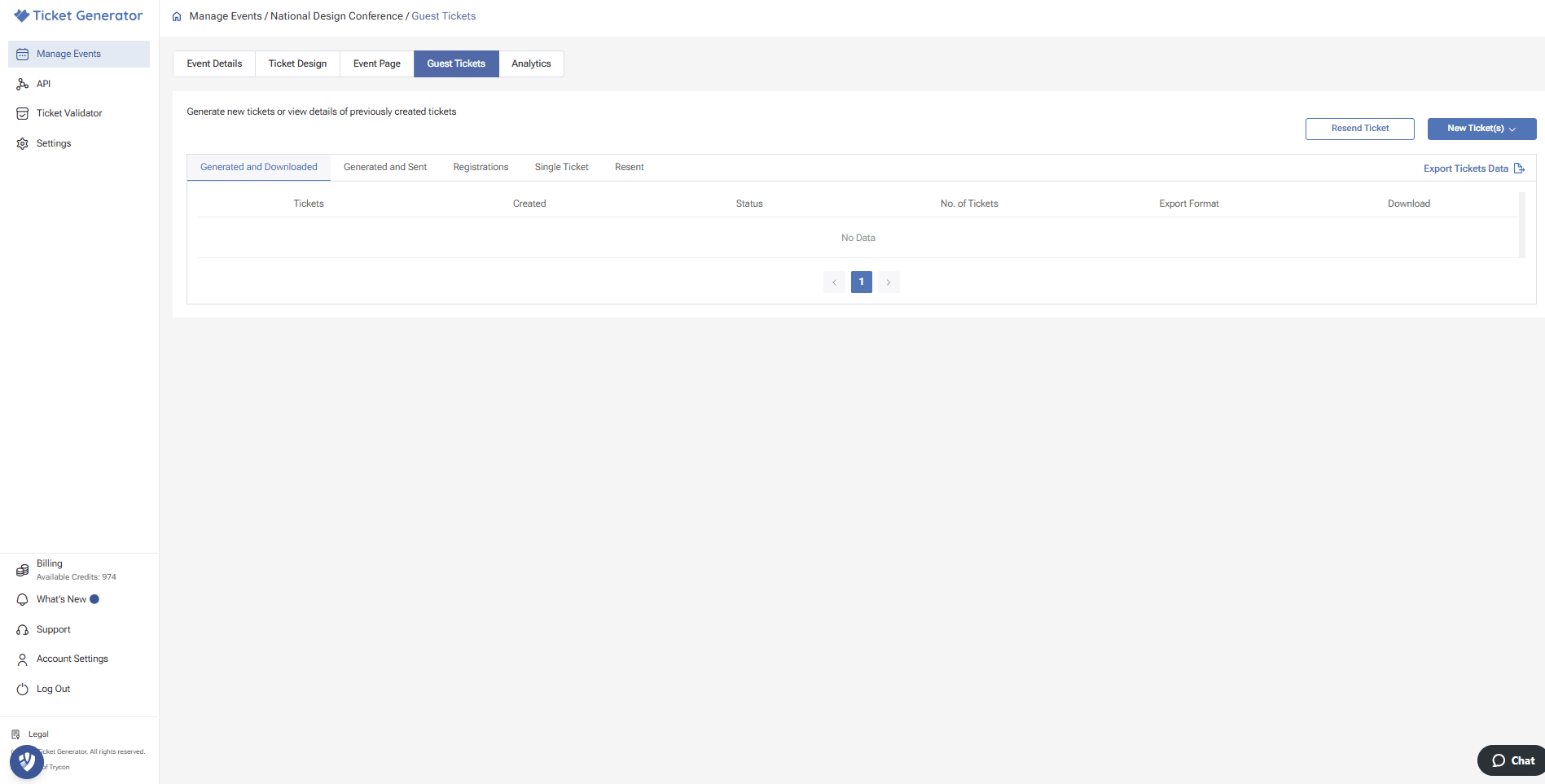Click the What's New blue notification dot

[94, 599]
